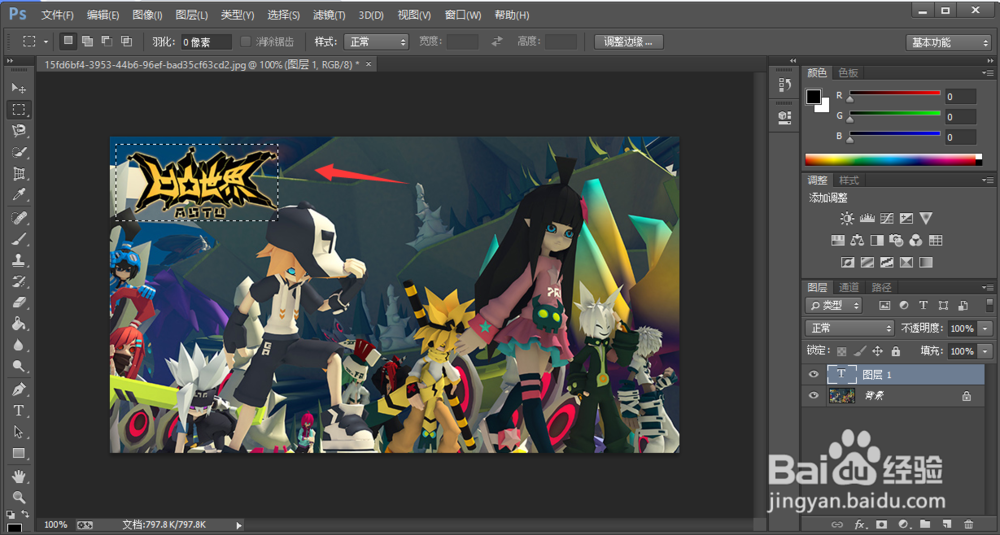Click the 调整边缘 button
This screenshot has width=1000, height=535.
point(629,42)
